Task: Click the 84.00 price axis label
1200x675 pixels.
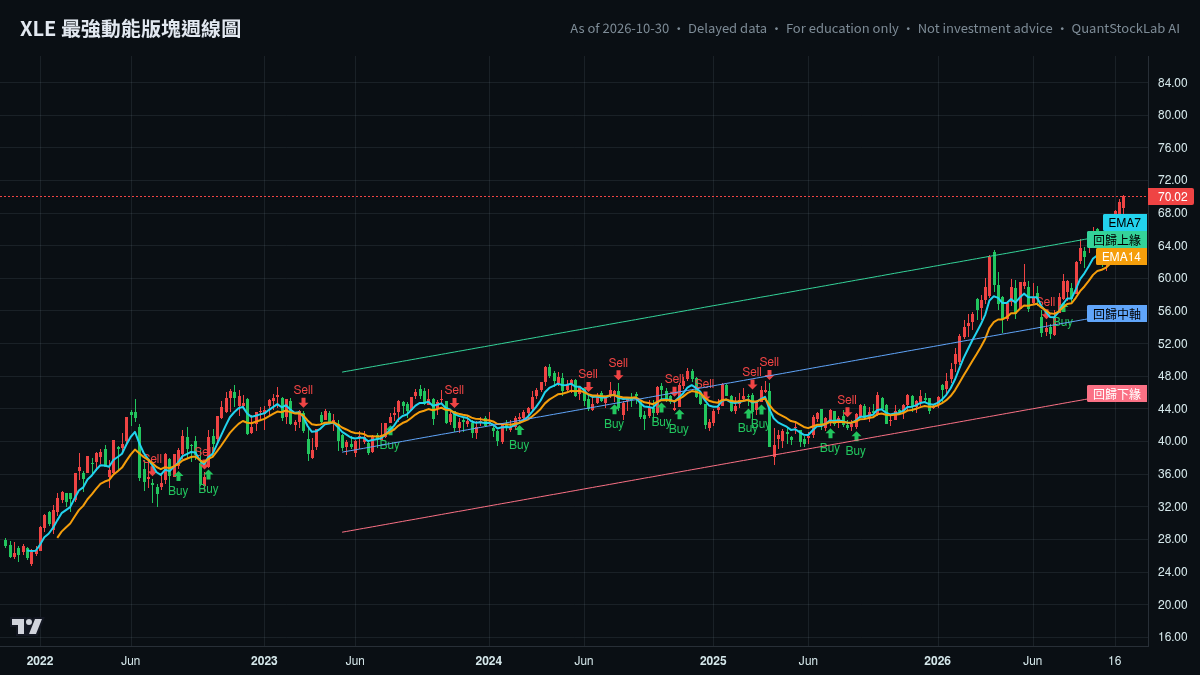Action: tap(1173, 82)
